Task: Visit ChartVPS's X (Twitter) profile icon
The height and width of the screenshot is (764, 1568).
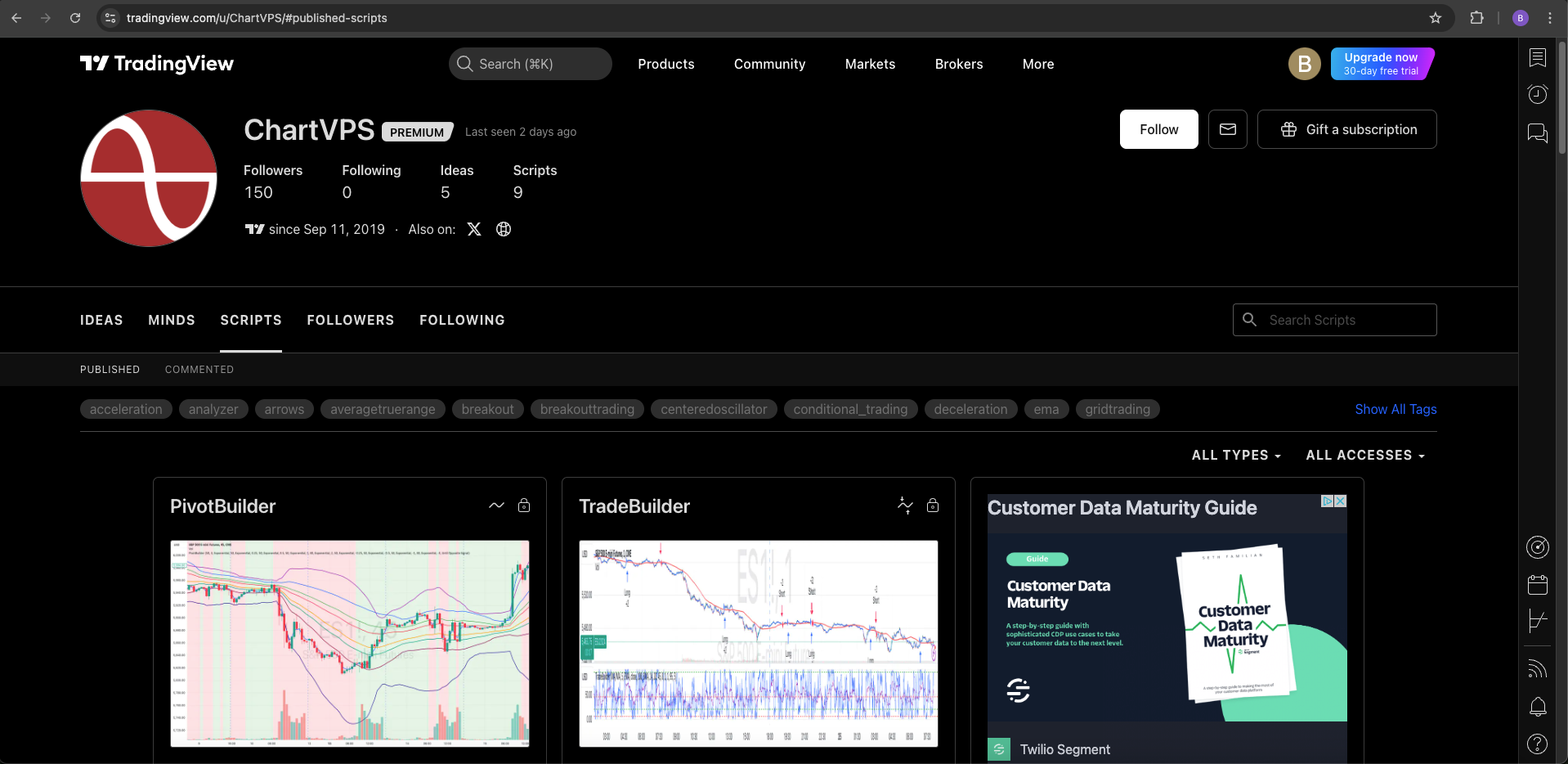Action: click(x=474, y=229)
